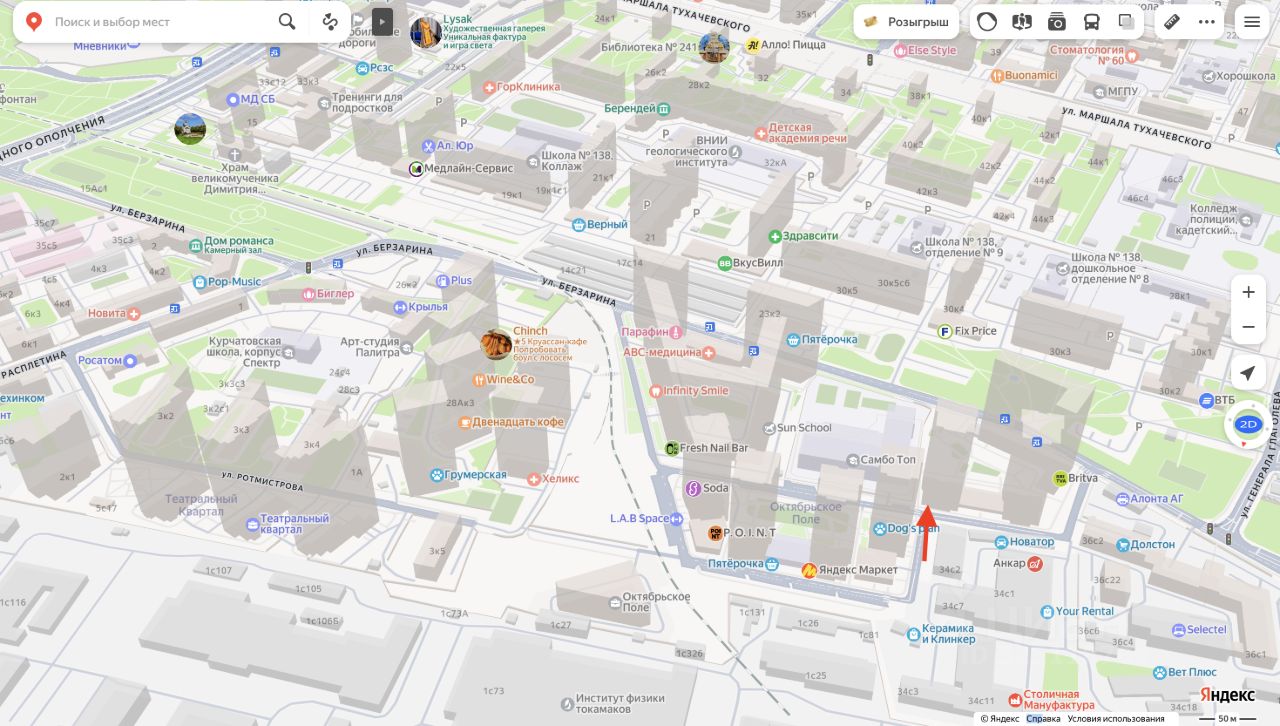Click the Институт физики токамаков label
Screen dimensions: 1280x726
(x=621, y=704)
